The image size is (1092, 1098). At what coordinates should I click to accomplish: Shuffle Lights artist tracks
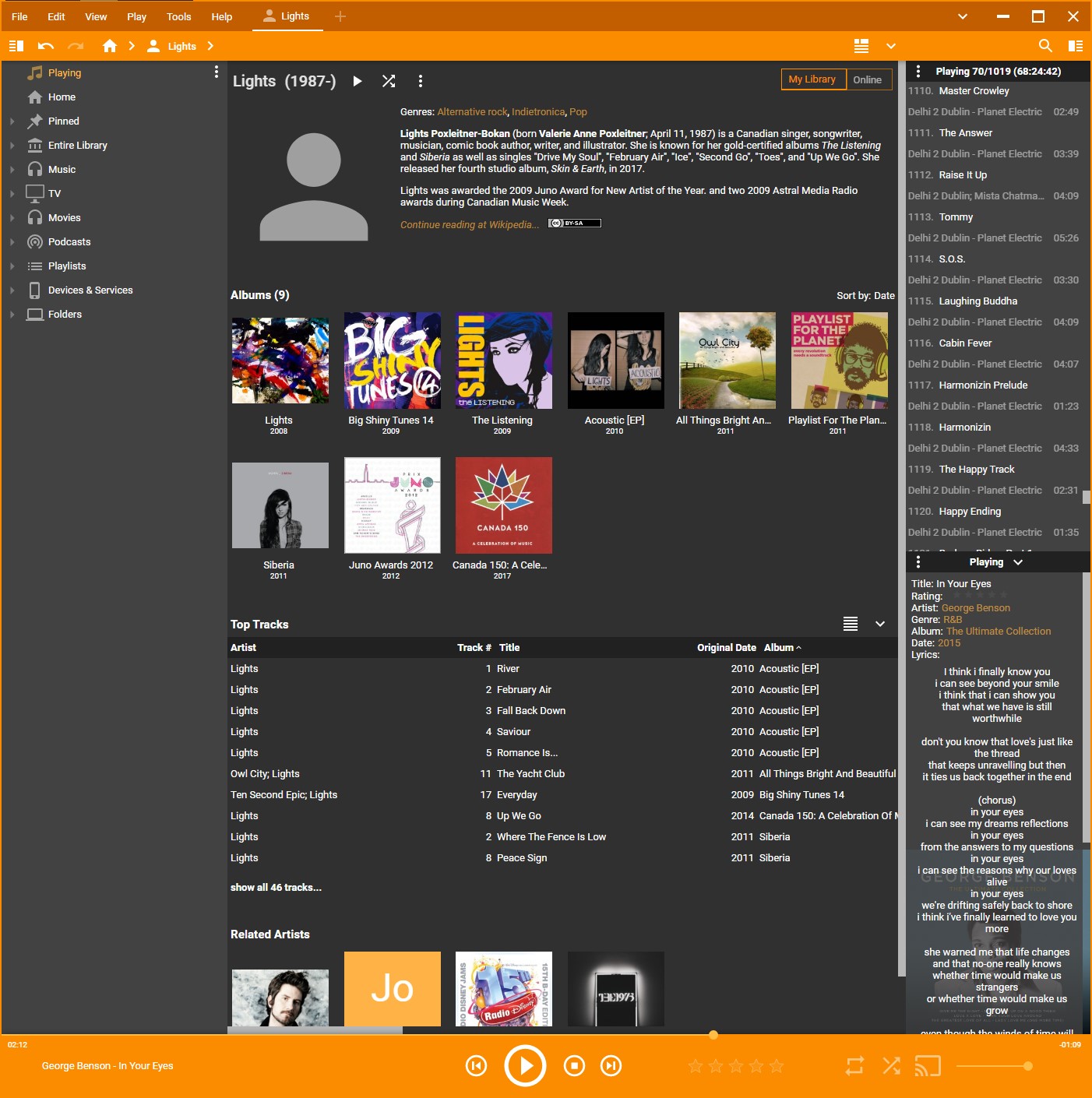pos(389,81)
